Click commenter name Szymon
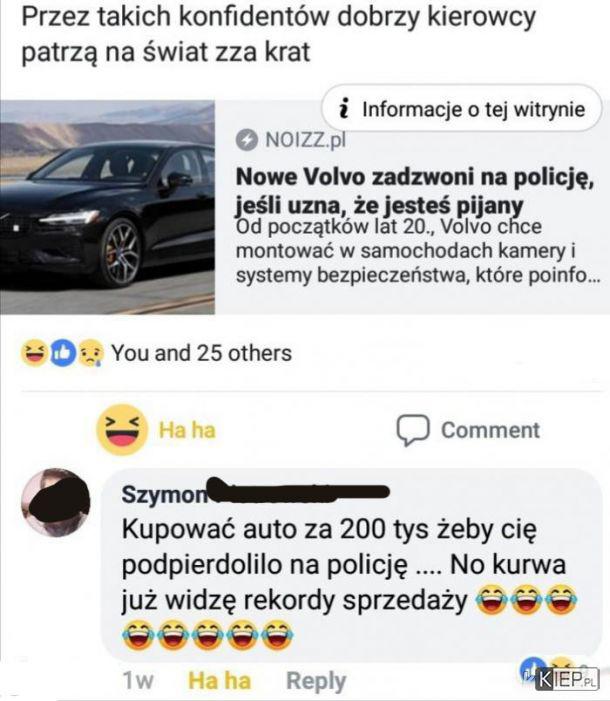 pos(164,494)
